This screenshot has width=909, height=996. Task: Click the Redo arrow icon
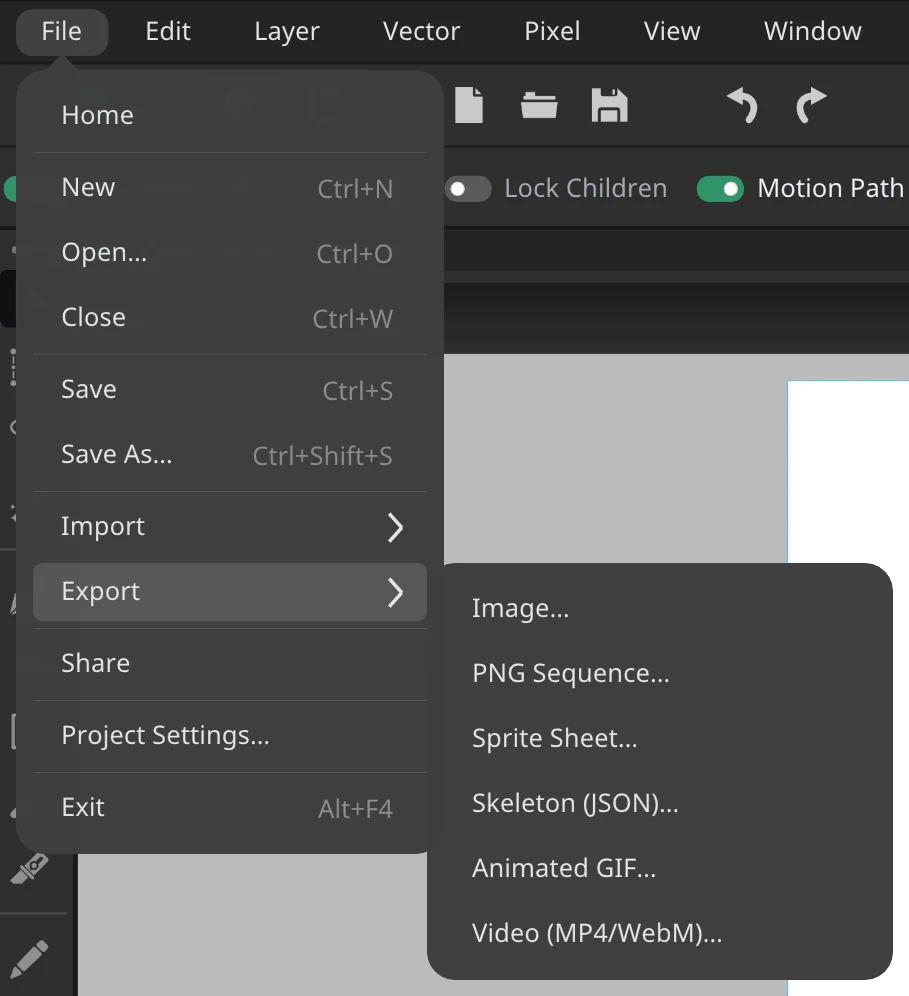pos(811,105)
